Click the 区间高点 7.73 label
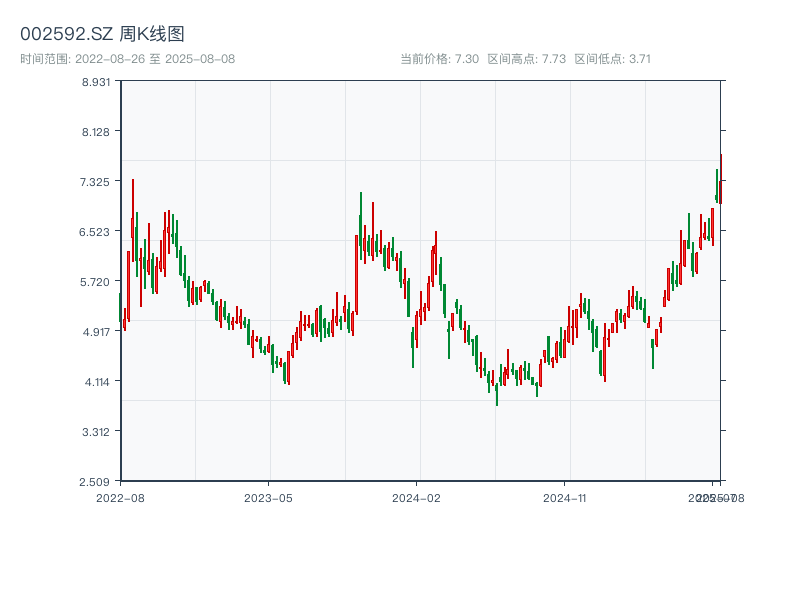 click(x=527, y=59)
